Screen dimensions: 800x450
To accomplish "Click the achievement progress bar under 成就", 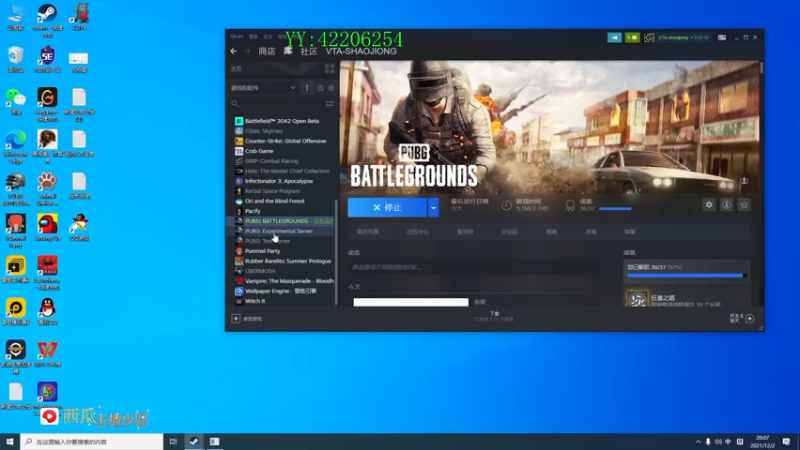I will [615, 209].
